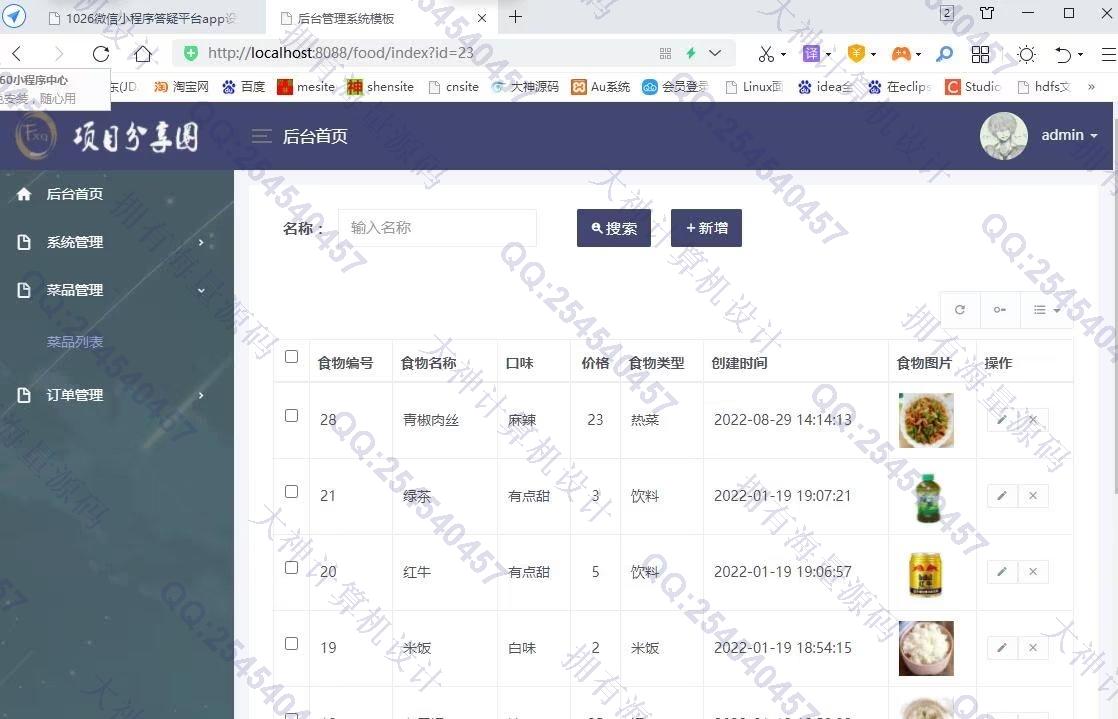Viewport: 1118px width, 719px height.
Task: Check the checkbox for row 28
Action: [291, 415]
